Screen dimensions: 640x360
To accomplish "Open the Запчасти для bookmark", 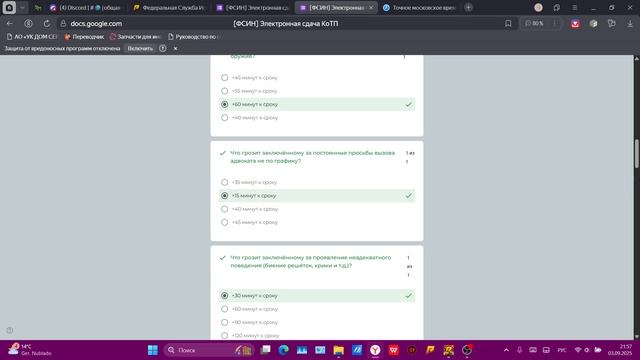I will (136, 37).
